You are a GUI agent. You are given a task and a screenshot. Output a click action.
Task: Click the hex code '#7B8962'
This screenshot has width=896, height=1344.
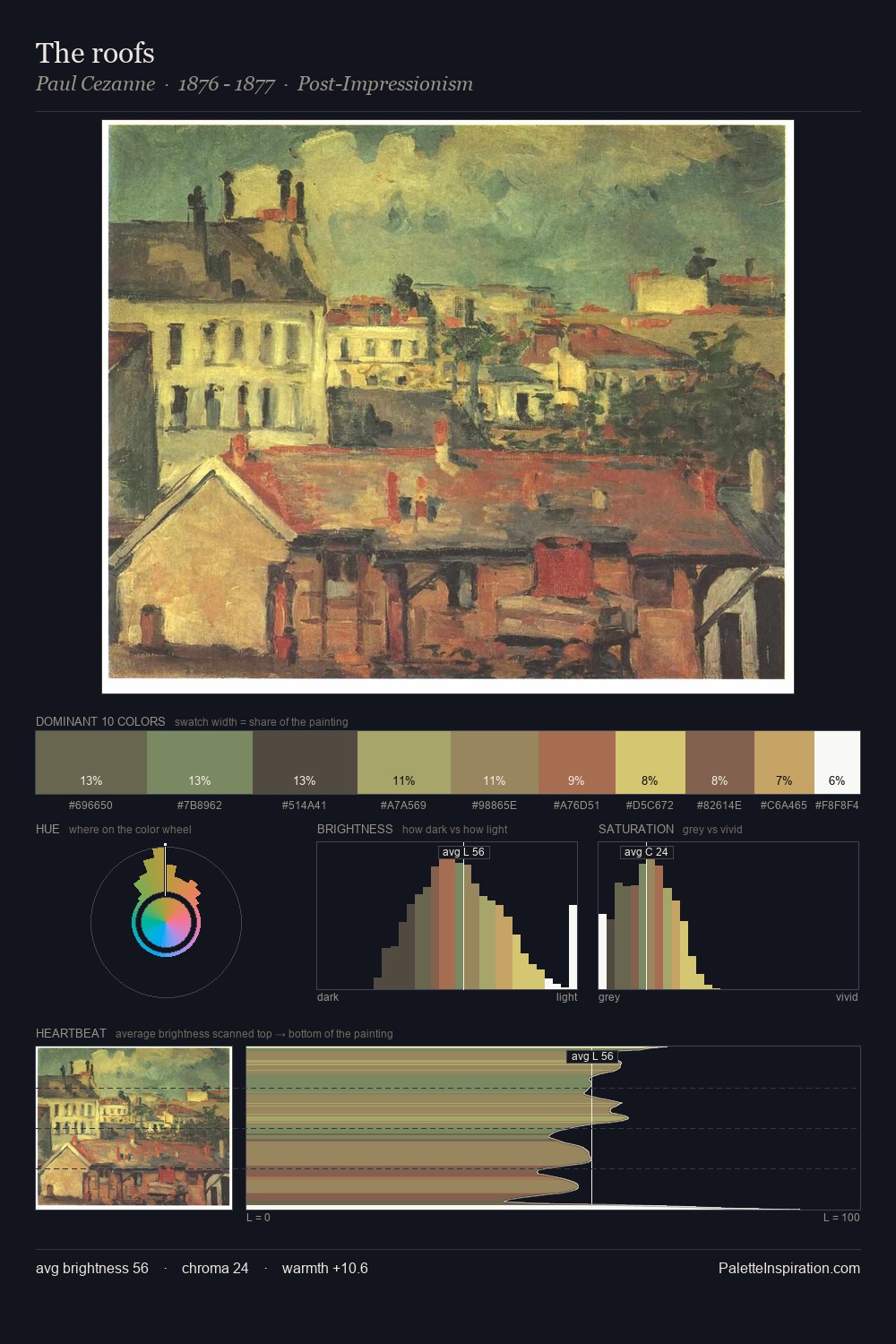tap(199, 806)
